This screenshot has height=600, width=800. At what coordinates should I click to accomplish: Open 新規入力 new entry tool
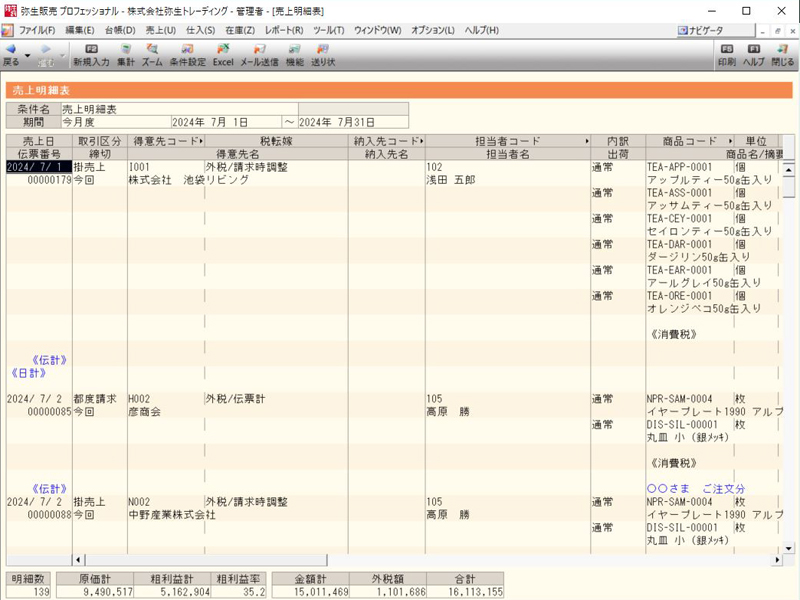point(91,55)
